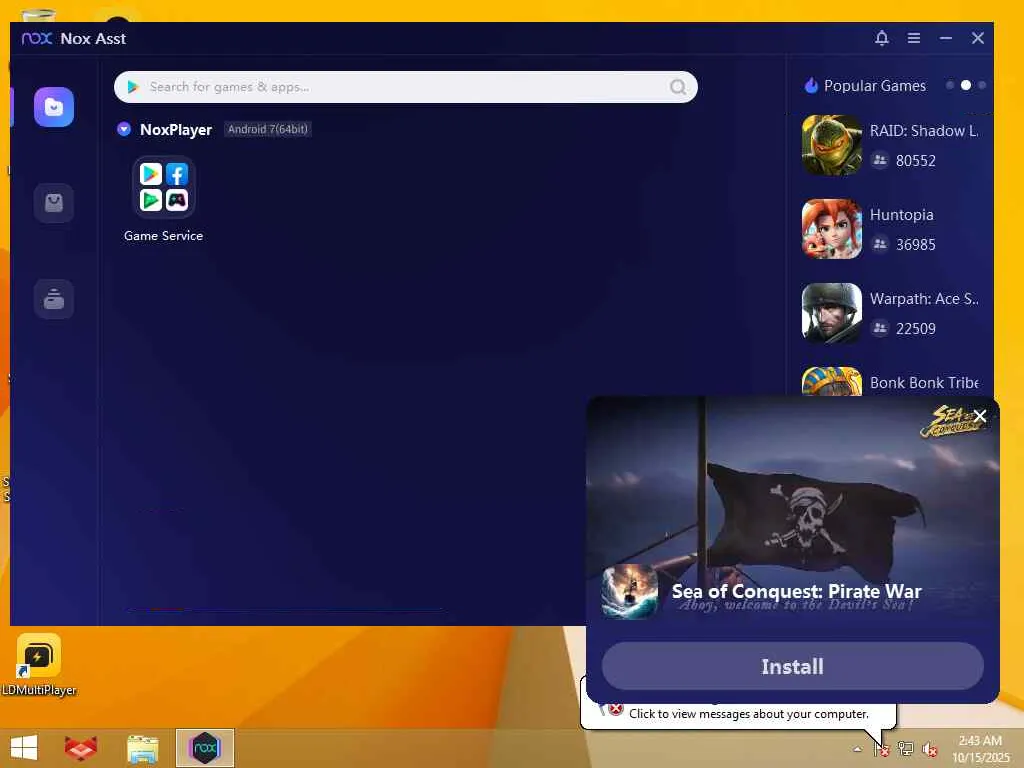The width and height of the screenshot is (1024, 768).
Task: Click the message about your computer balloon
Action: pyautogui.click(x=748, y=714)
